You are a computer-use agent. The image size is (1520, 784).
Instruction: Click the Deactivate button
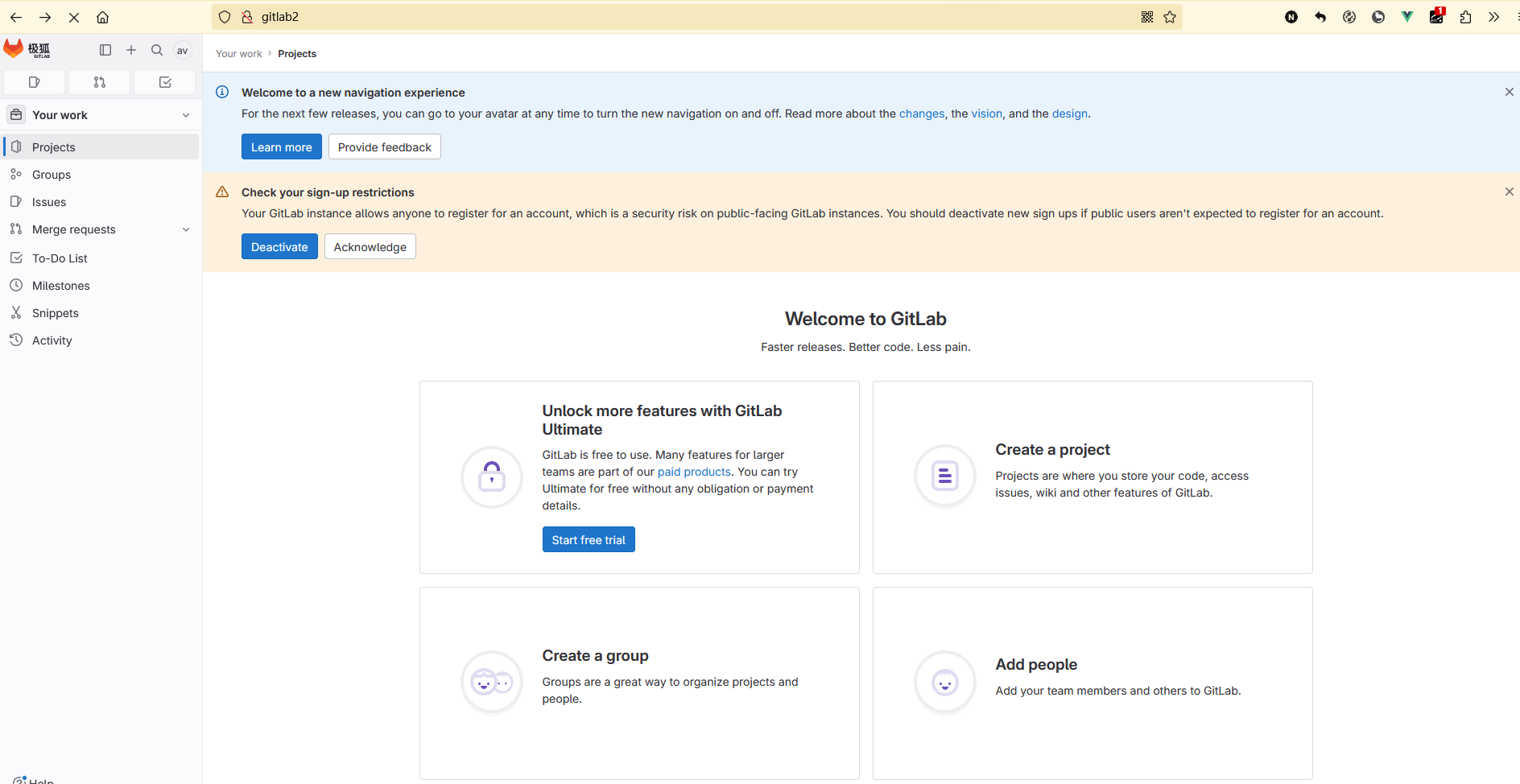[279, 246]
